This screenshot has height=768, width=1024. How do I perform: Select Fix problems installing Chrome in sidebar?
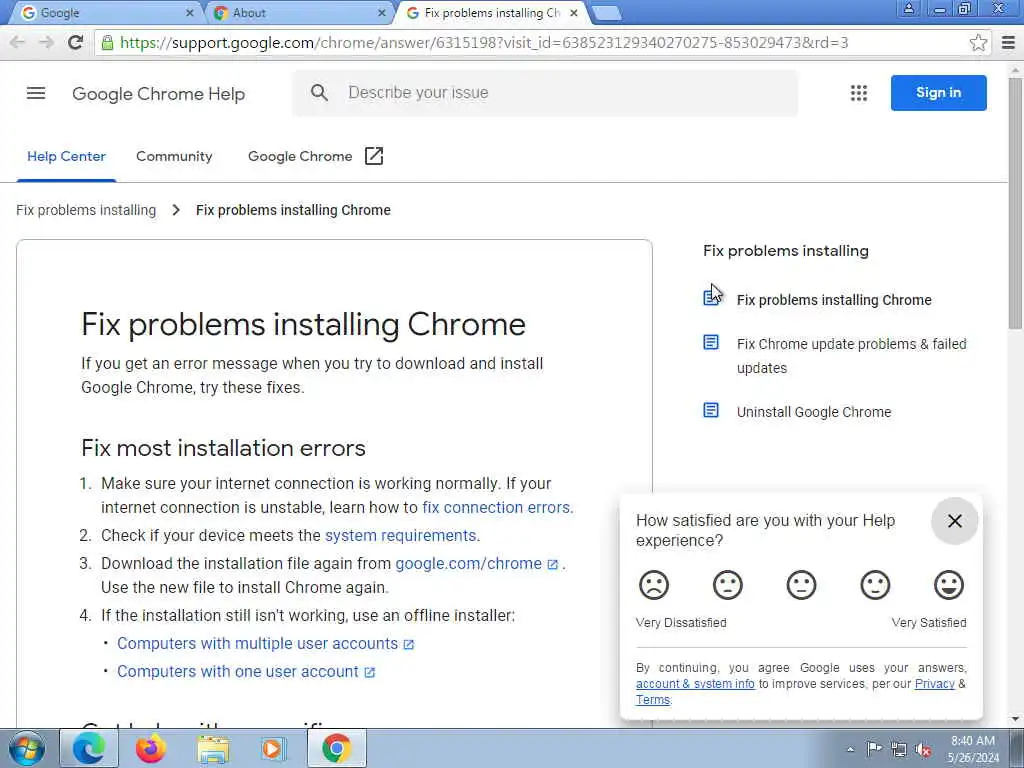click(x=834, y=300)
